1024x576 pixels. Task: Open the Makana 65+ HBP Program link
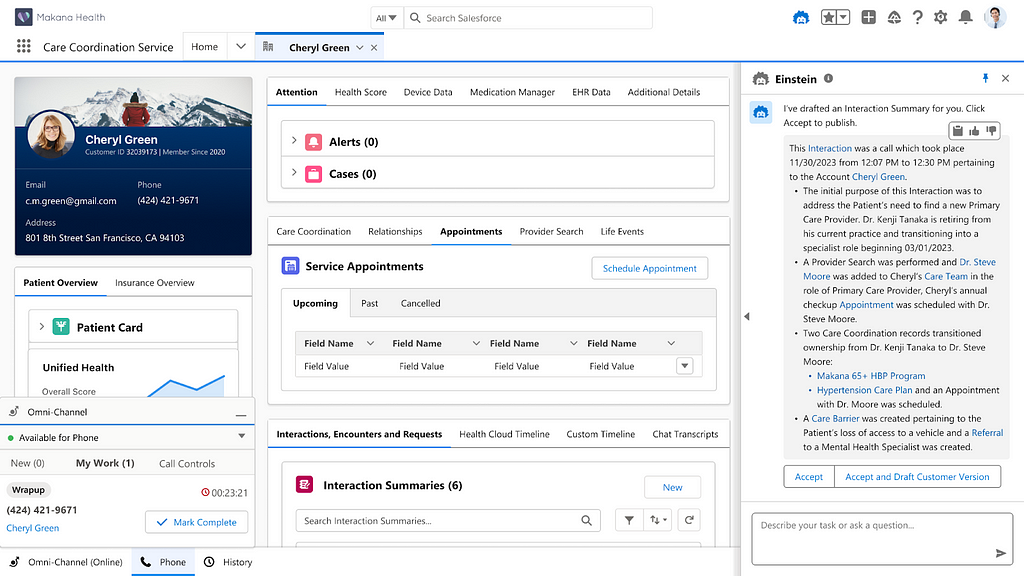point(871,376)
